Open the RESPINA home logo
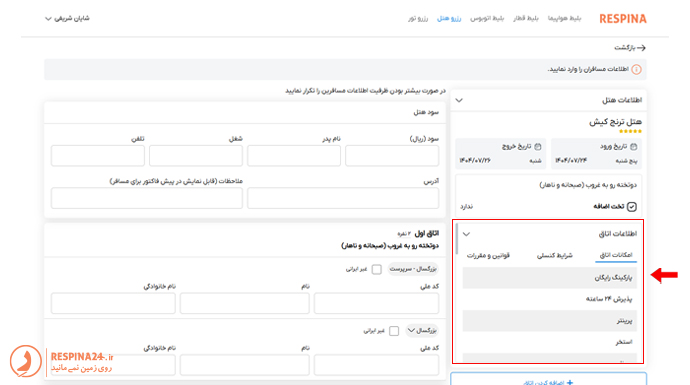This screenshot has height=385, width=690. [623, 18]
